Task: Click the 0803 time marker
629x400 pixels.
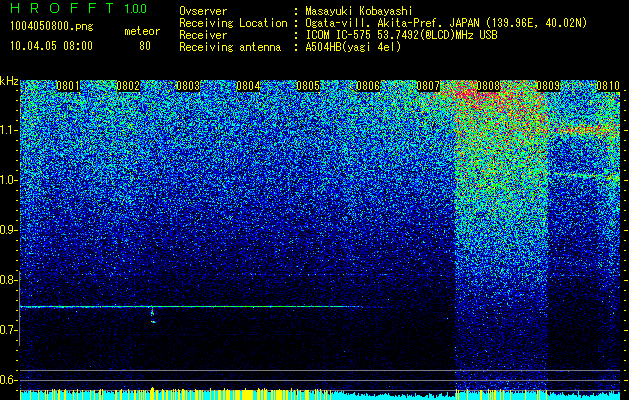Action: [x=188, y=86]
